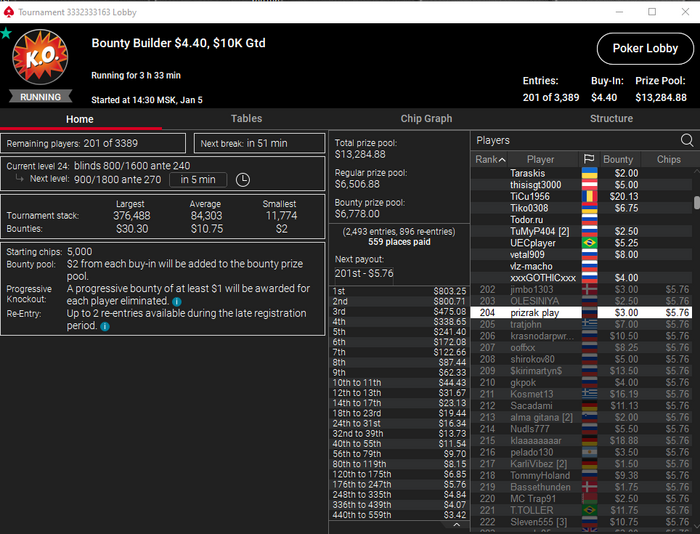This screenshot has width=700, height=534.
Task: Open the Re-Entry info icon
Action: click(x=105, y=326)
